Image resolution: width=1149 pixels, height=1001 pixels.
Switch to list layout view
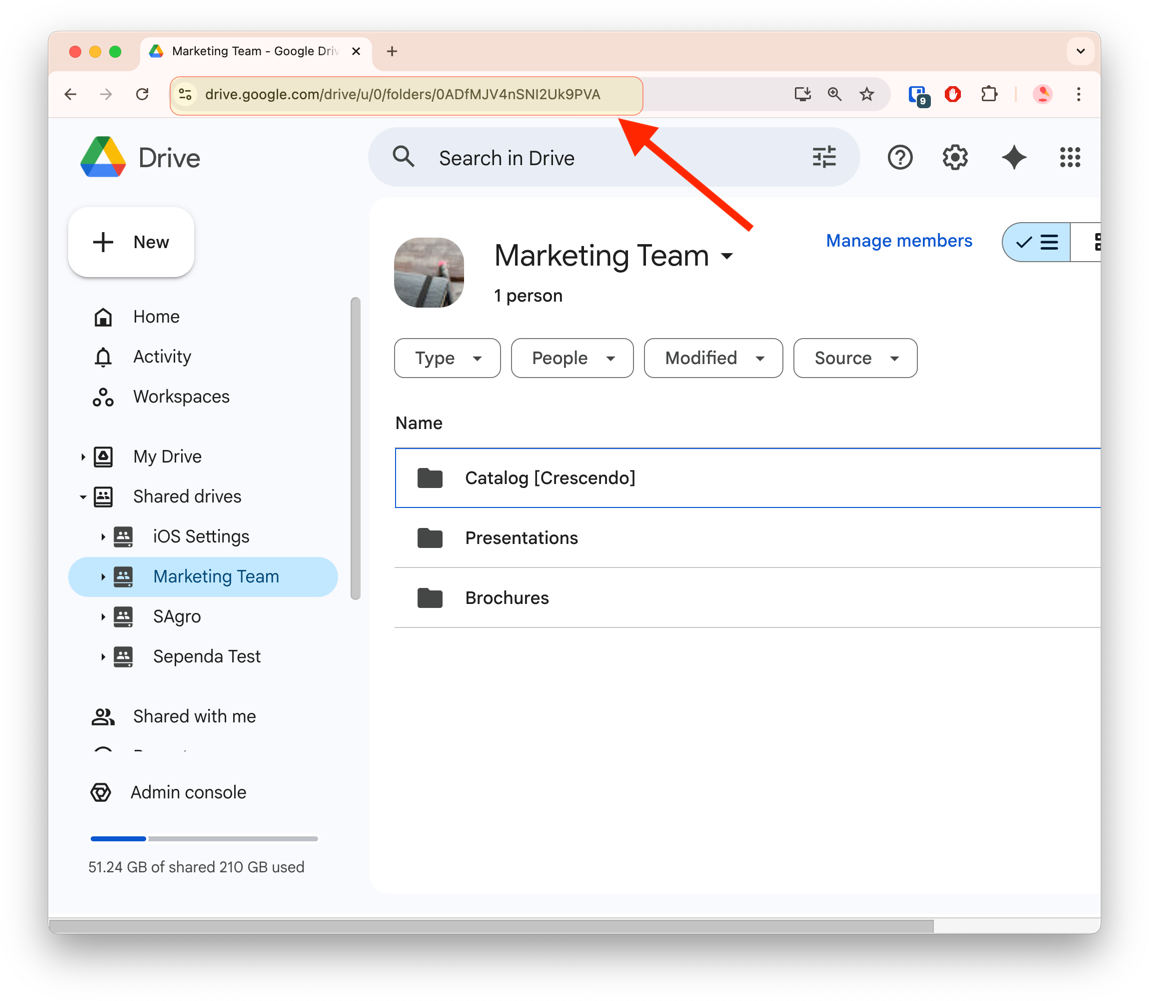(x=1037, y=242)
